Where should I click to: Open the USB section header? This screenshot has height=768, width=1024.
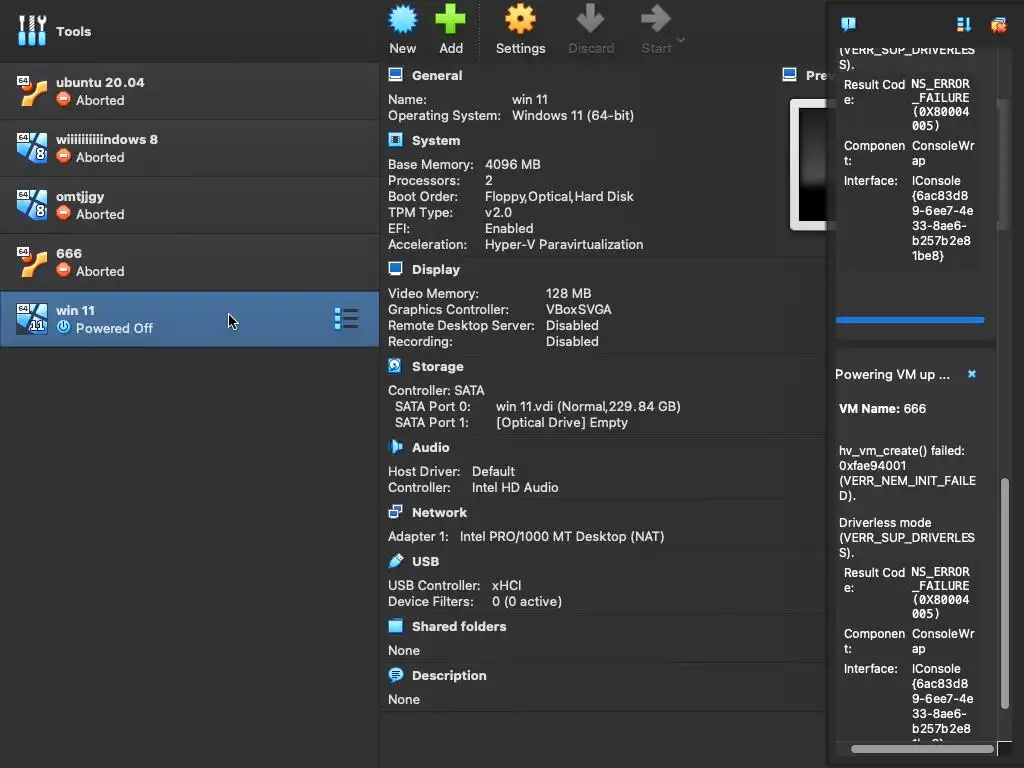tap(425, 562)
